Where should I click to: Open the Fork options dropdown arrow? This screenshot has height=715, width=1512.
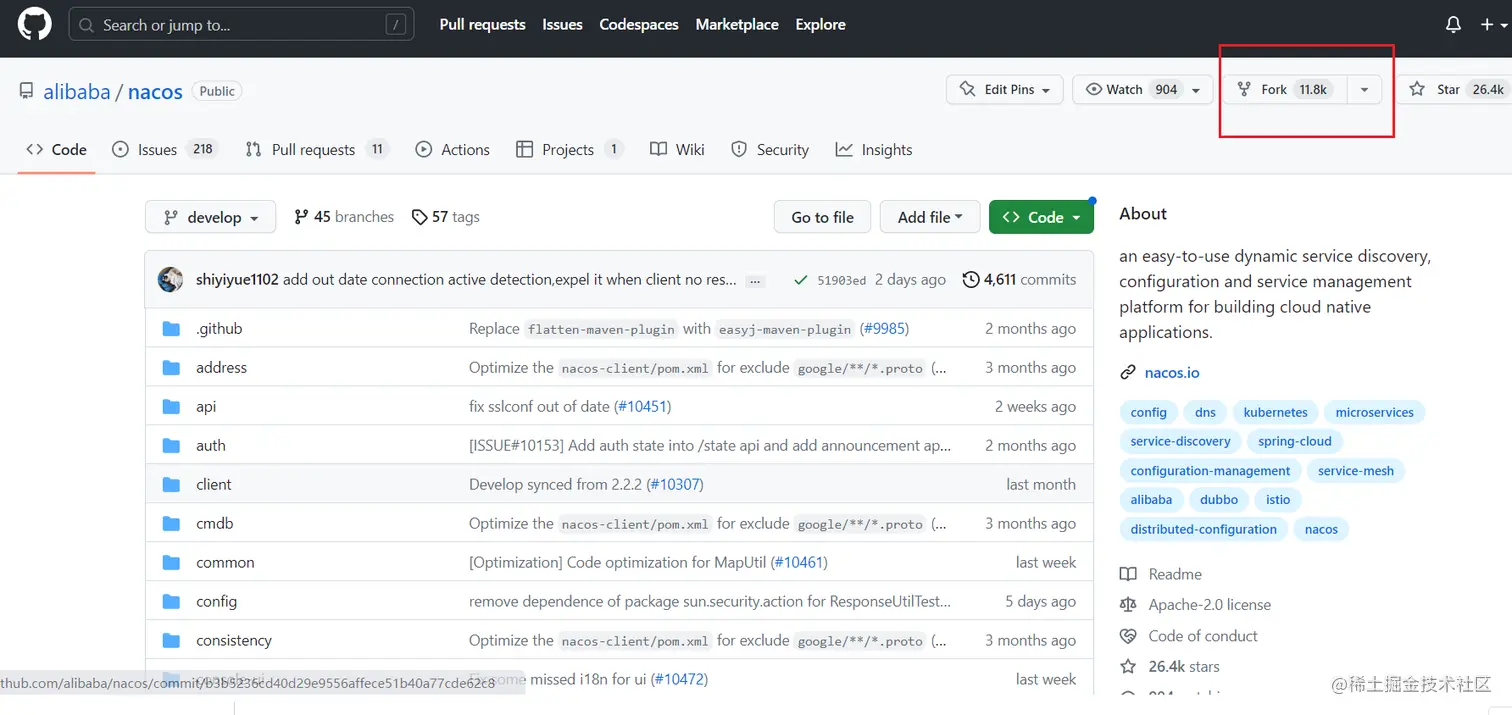pyautogui.click(x=1364, y=89)
